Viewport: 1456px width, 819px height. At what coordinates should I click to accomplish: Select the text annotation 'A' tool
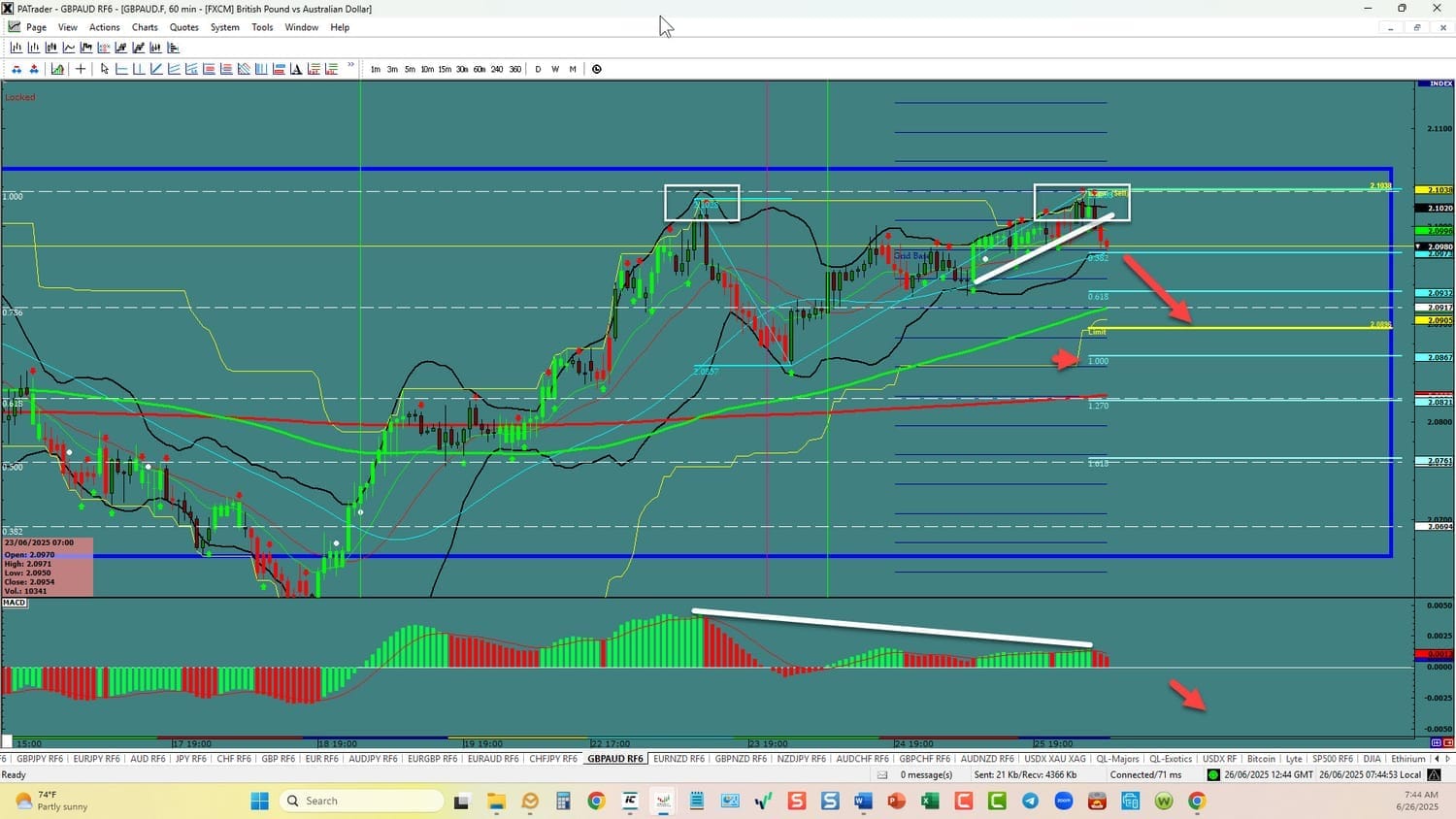tap(296, 69)
